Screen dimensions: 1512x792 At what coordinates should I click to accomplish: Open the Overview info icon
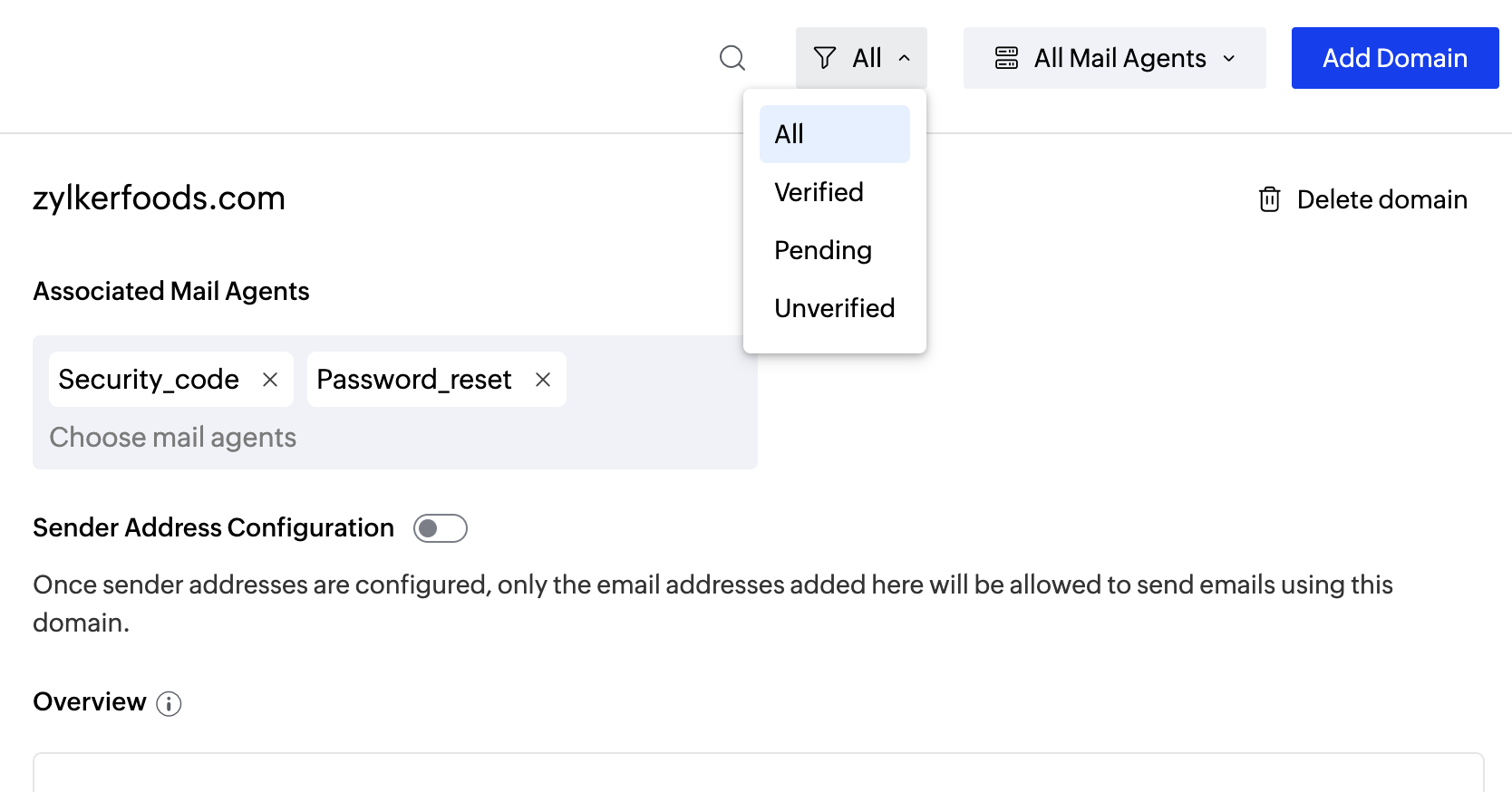[169, 703]
